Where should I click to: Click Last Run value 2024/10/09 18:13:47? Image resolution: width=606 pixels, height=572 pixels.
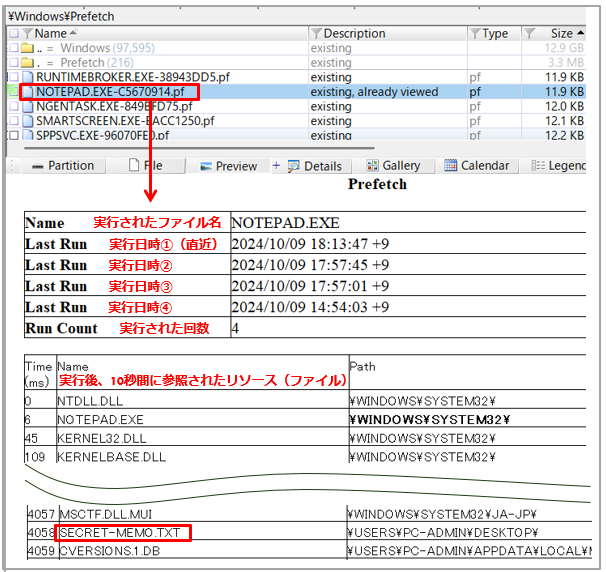[310, 244]
